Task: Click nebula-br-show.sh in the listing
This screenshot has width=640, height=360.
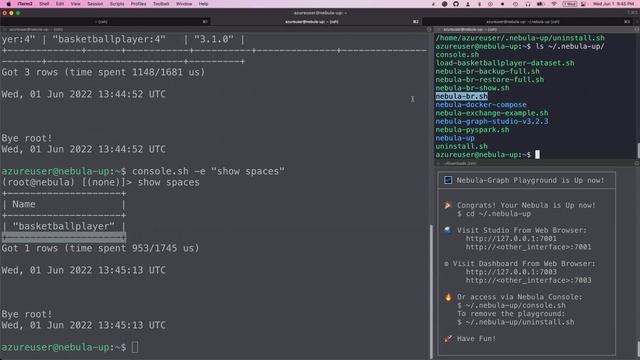Action: point(472,88)
